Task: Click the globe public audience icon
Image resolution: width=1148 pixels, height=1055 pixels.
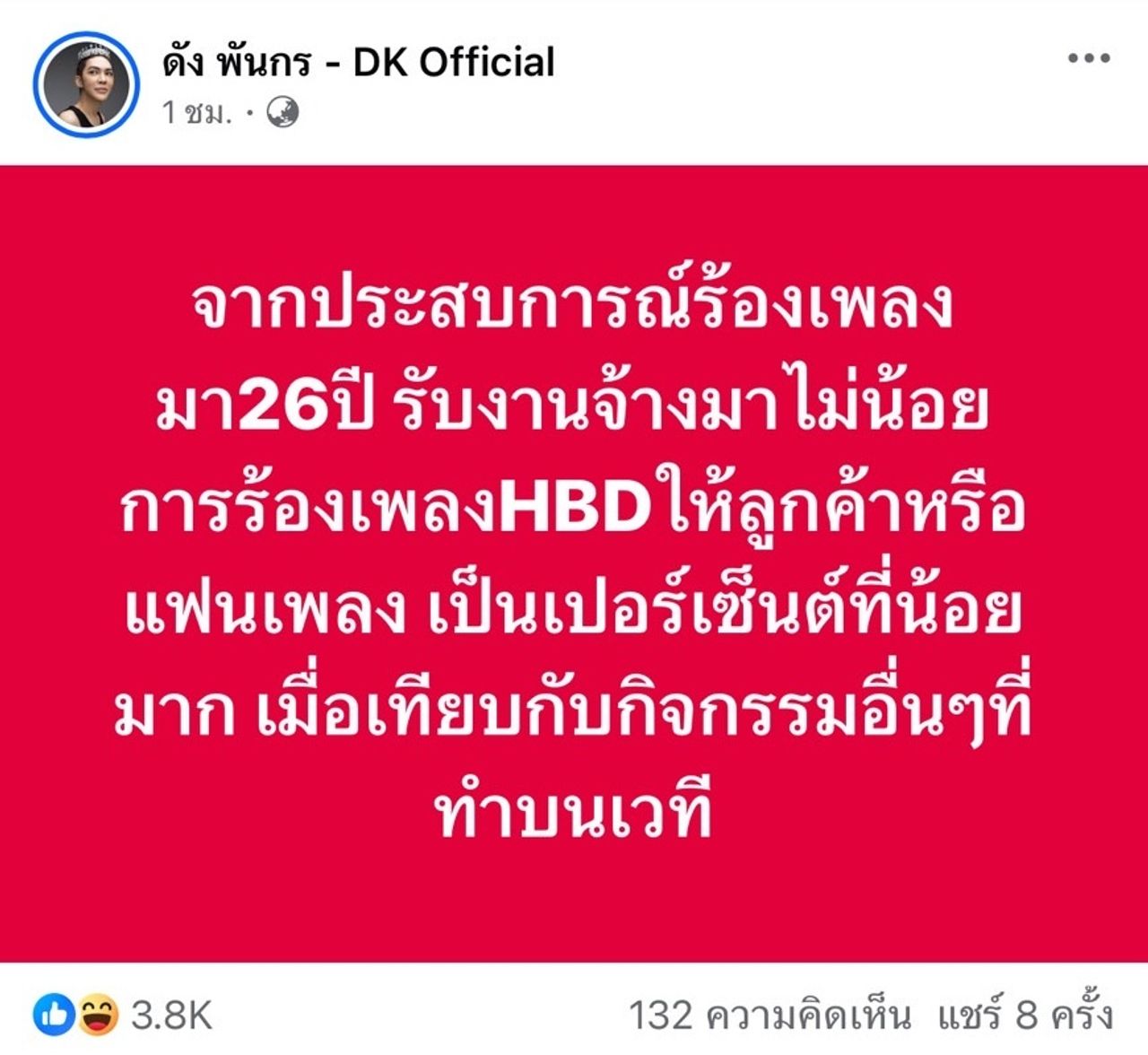Action: 283,113
